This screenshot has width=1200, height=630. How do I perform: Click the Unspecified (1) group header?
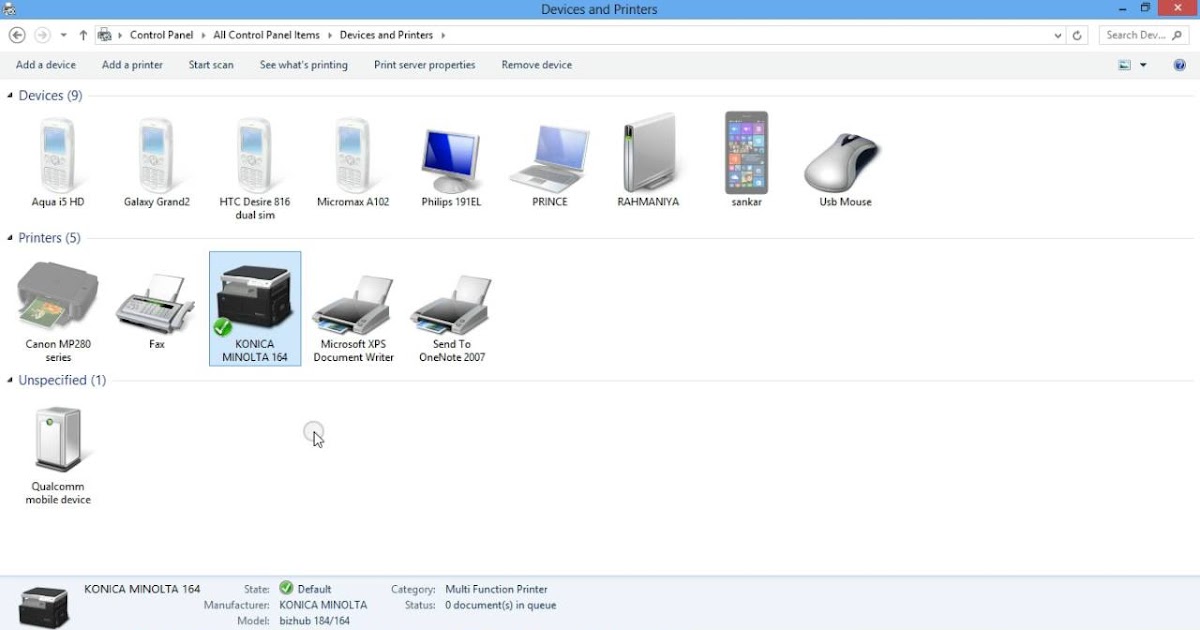point(62,380)
